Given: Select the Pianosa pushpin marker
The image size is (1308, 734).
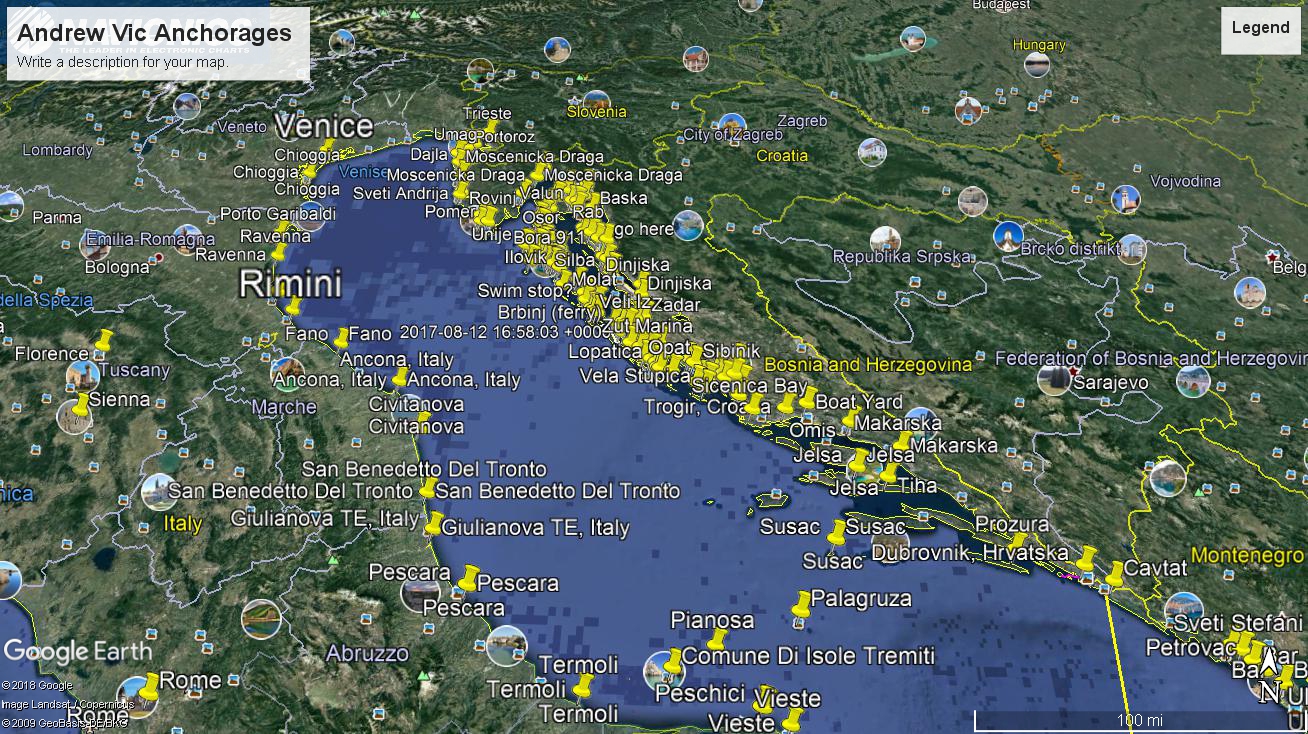Looking at the screenshot, I should (x=716, y=640).
